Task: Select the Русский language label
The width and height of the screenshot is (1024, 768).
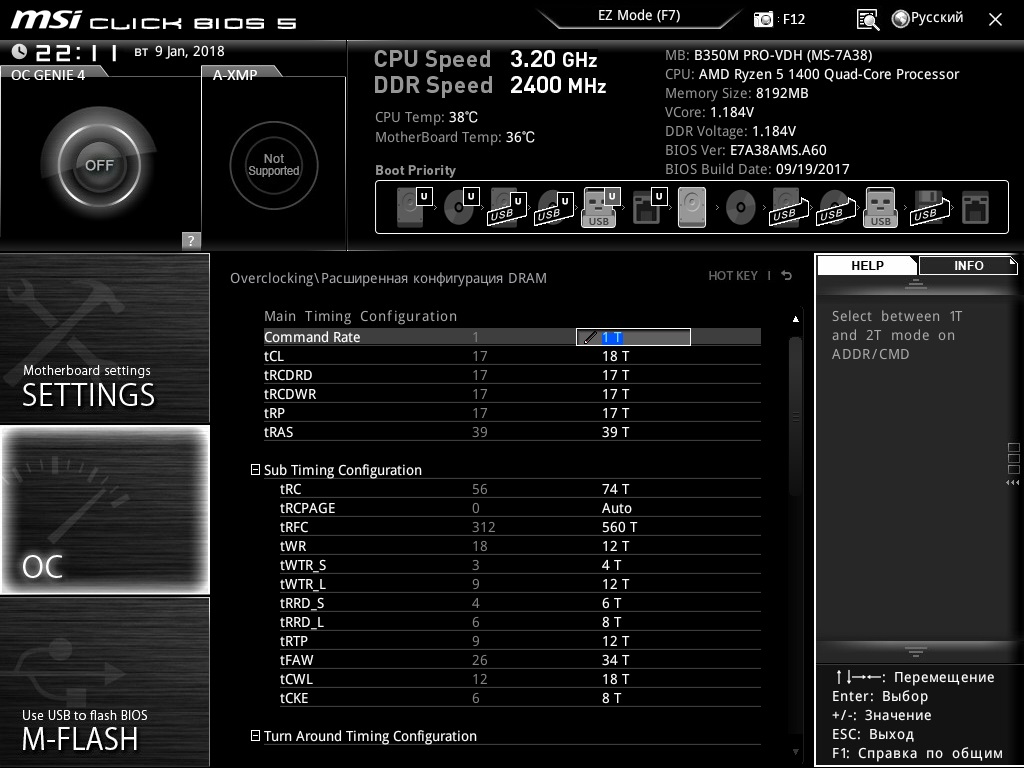Action: (x=936, y=18)
